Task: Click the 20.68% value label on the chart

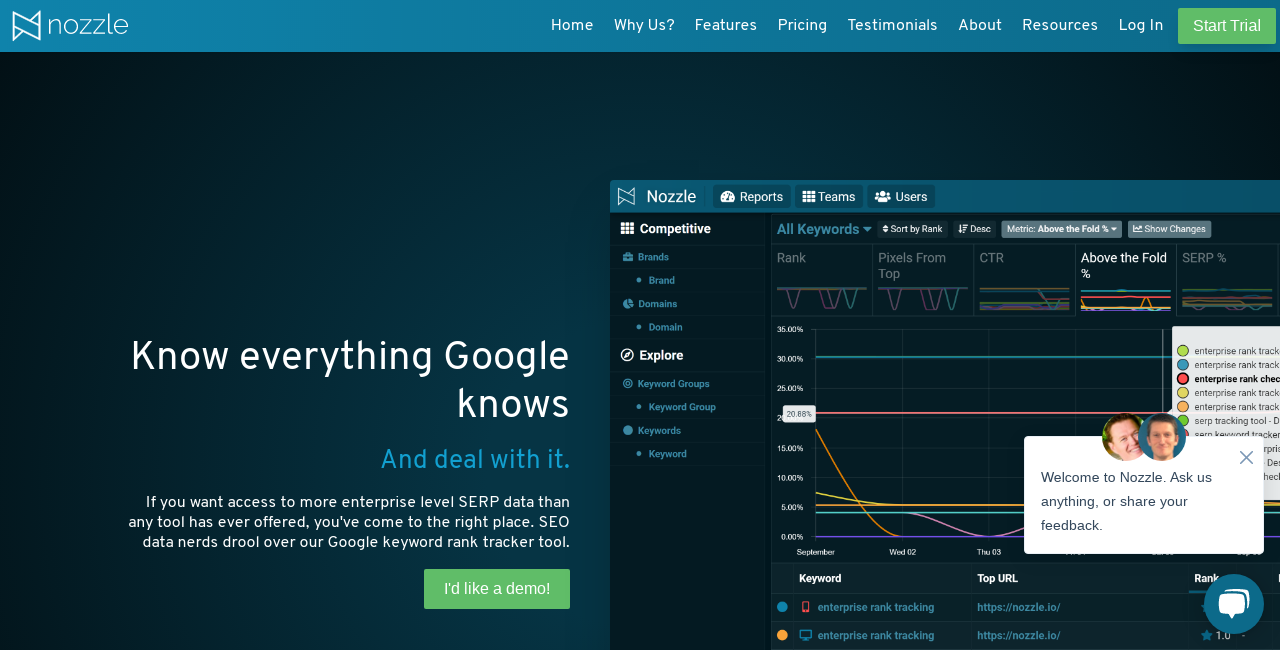Action: tap(799, 413)
